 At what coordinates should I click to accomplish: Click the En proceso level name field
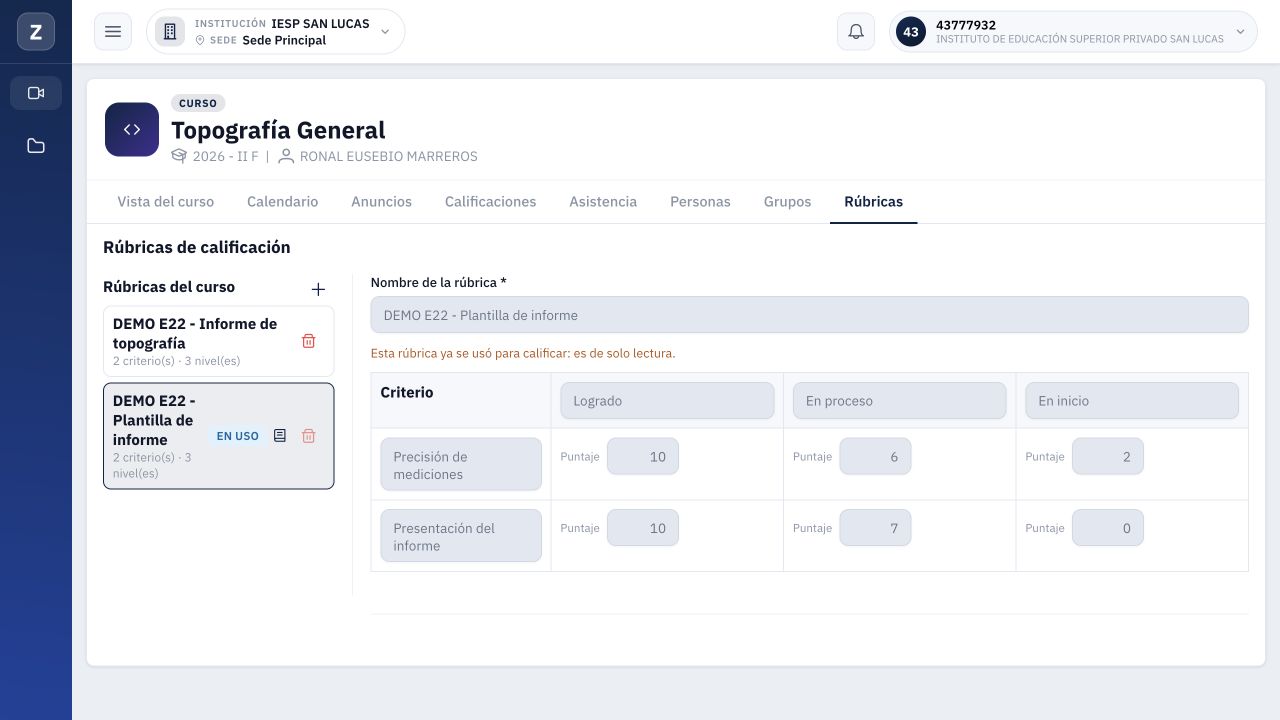coord(900,401)
